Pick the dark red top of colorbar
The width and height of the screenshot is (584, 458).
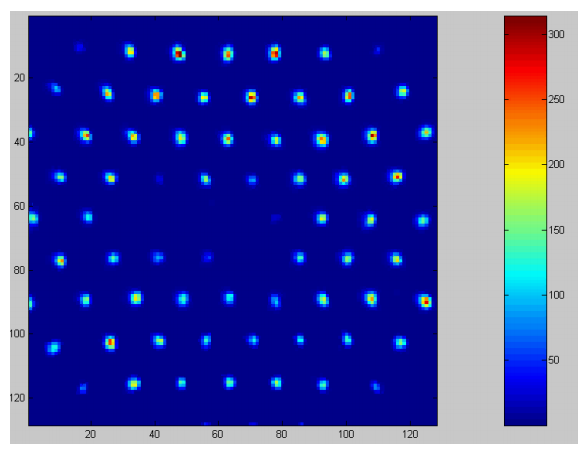click(x=525, y=22)
